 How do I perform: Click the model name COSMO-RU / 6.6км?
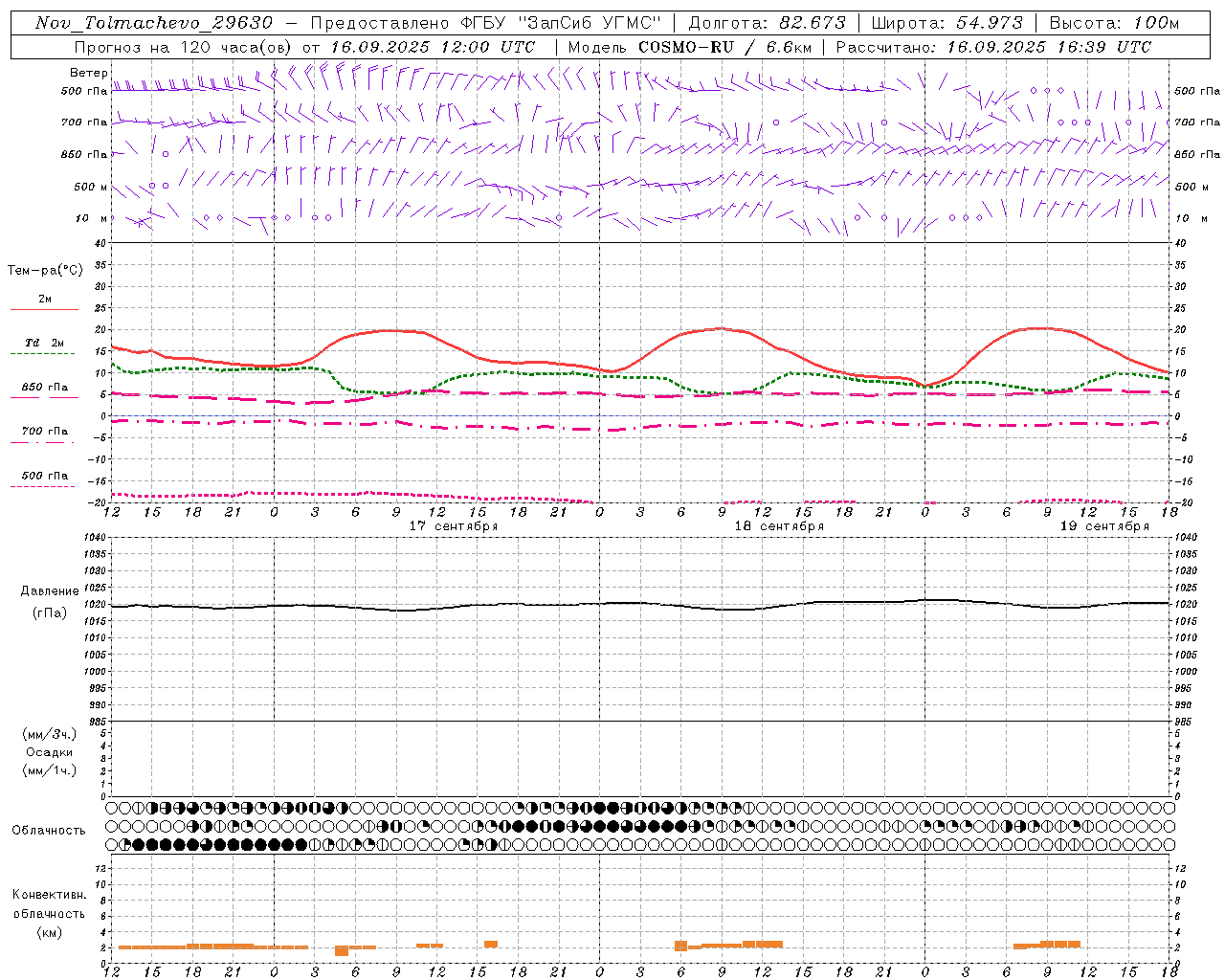point(725,47)
